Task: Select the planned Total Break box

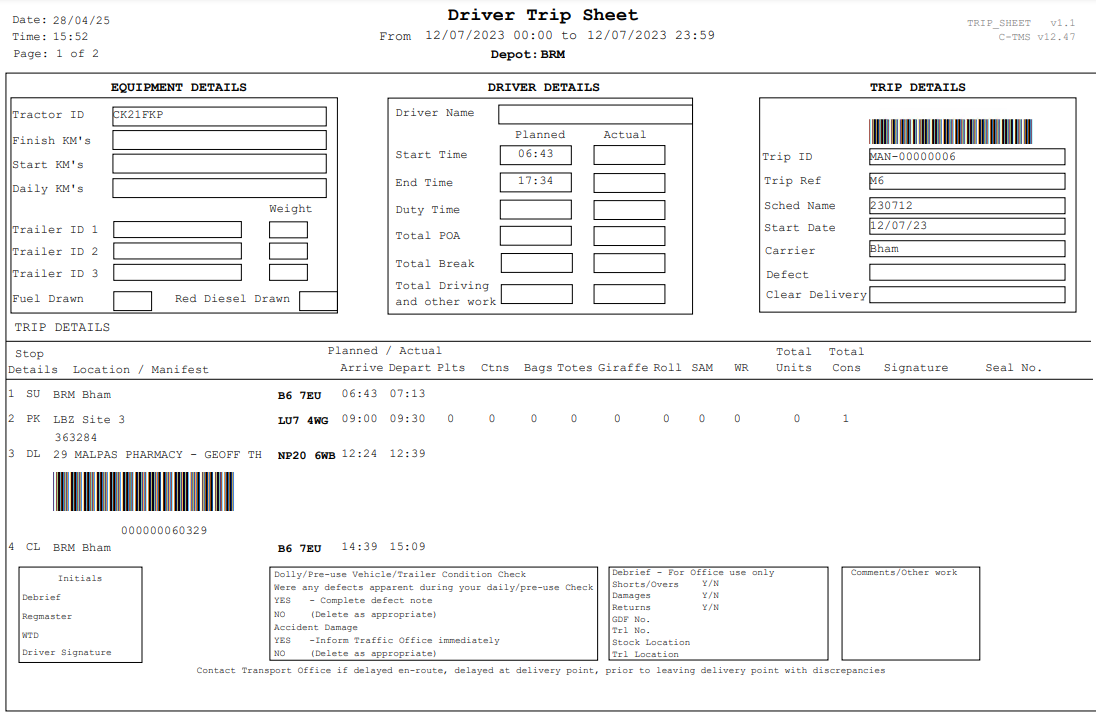Action: (536, 263)
